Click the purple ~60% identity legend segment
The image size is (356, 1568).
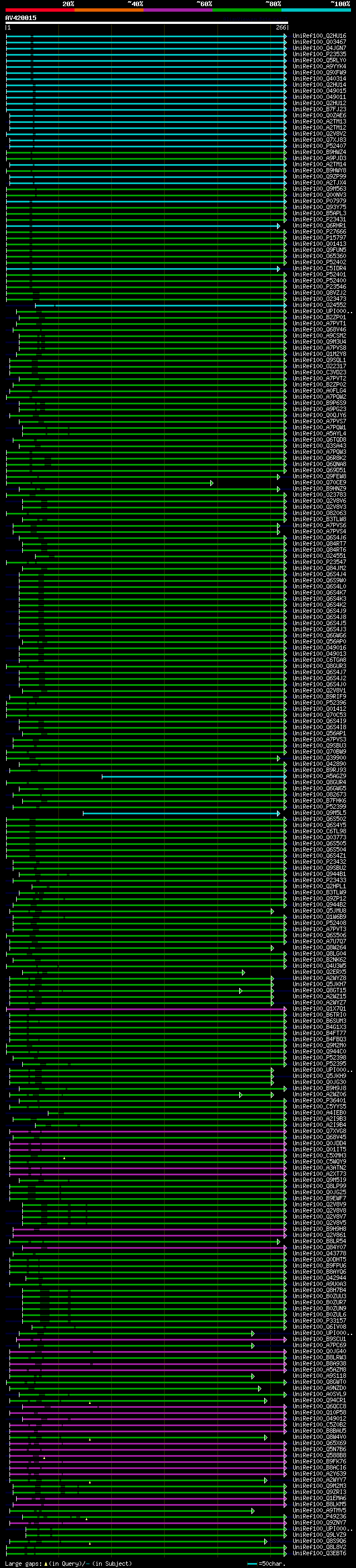pyautogui.click(x=179, y=10)
